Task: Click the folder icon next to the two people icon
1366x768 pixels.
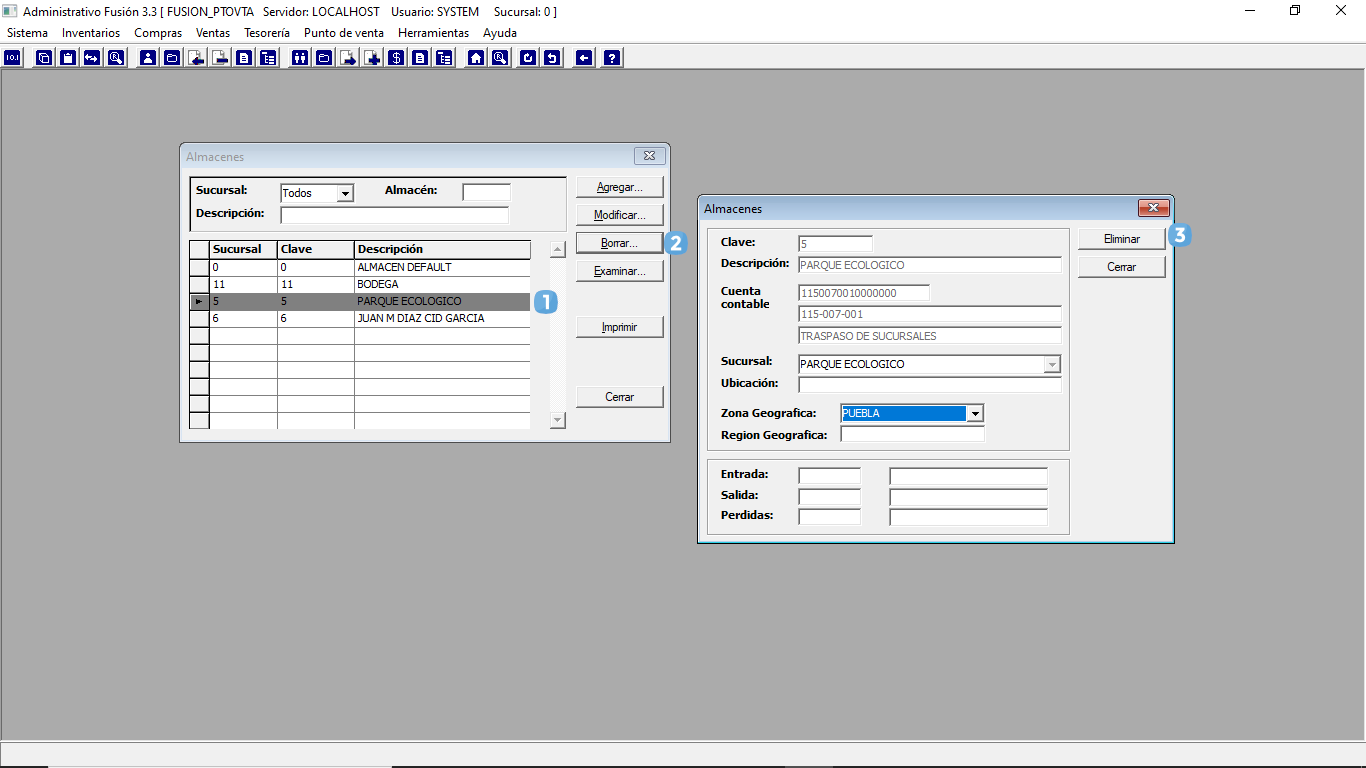Action: 323,58
